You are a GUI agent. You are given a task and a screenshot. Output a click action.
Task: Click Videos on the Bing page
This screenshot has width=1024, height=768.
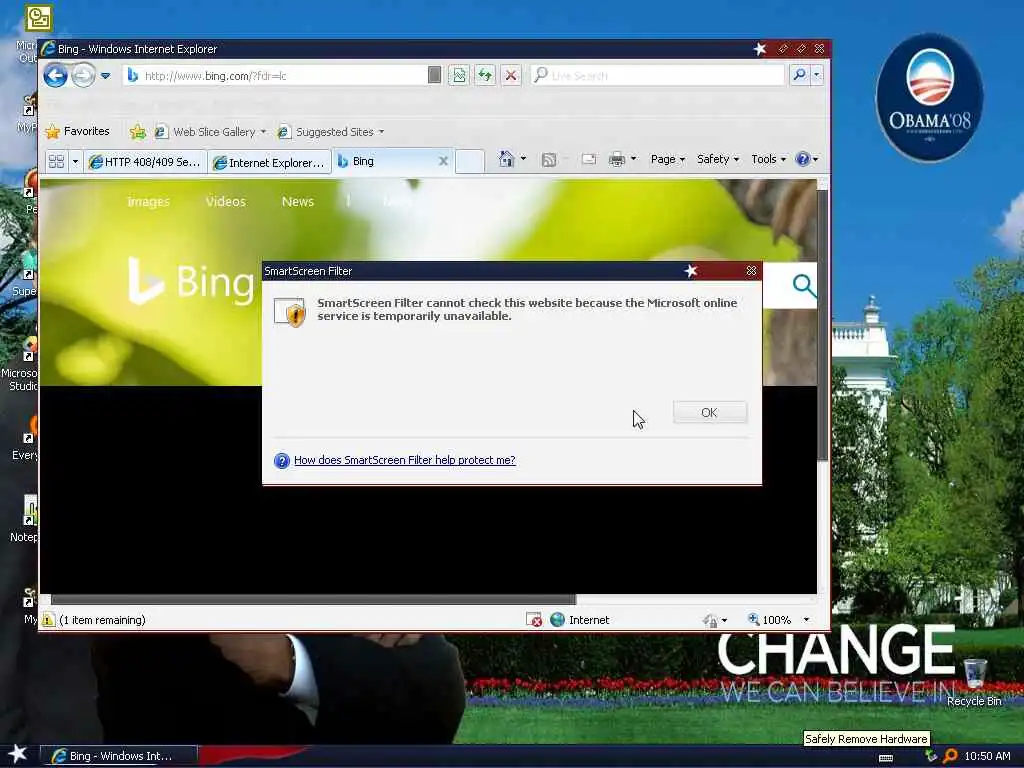[225, 202]
